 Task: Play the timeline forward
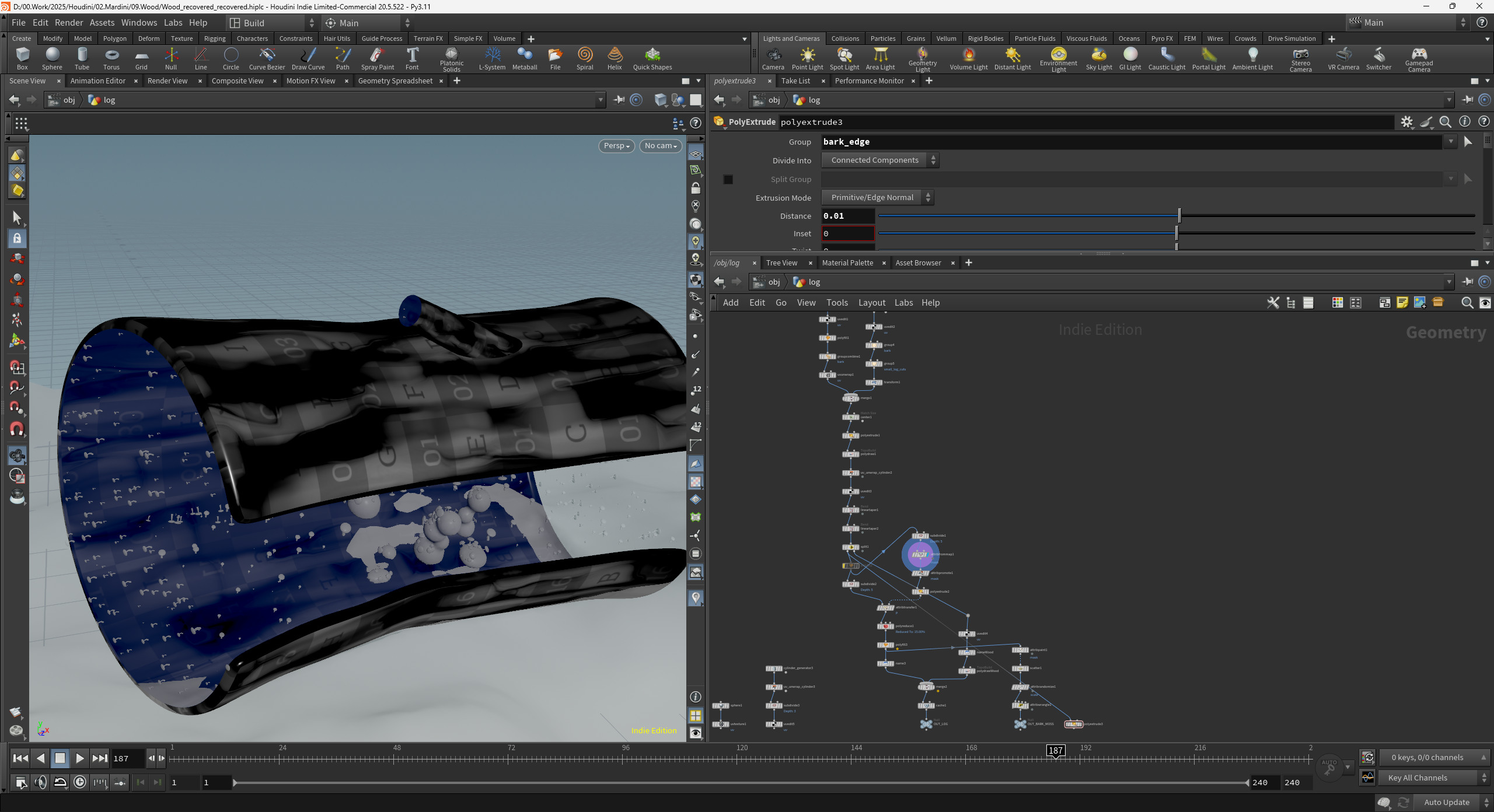coord(80,758)
